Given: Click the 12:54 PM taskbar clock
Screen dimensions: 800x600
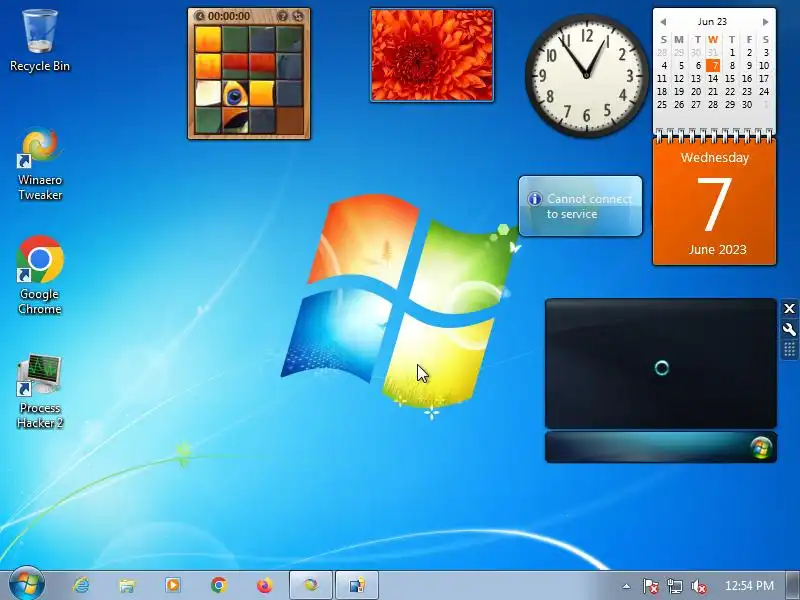Looking at the screenshot, I should point(749,585).
